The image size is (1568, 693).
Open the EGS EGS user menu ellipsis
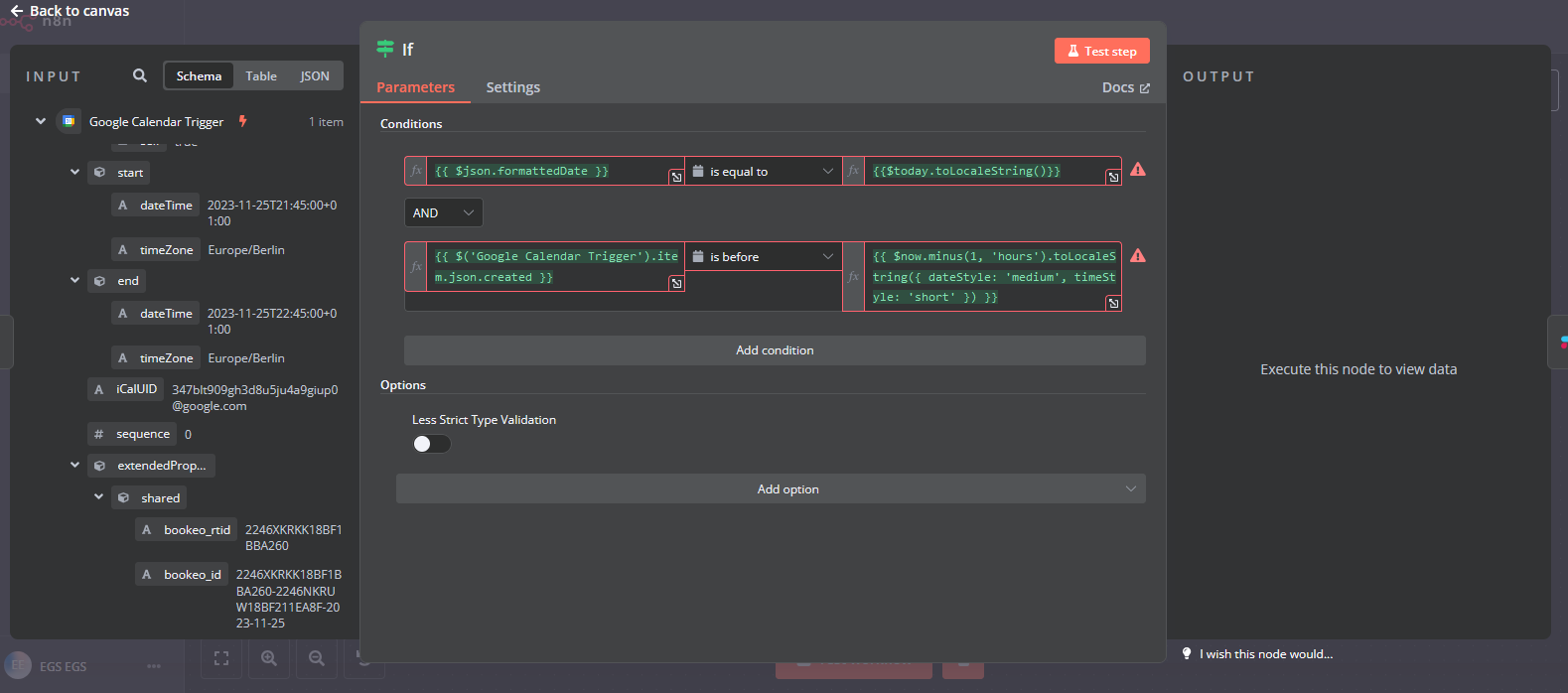point(154,666)
